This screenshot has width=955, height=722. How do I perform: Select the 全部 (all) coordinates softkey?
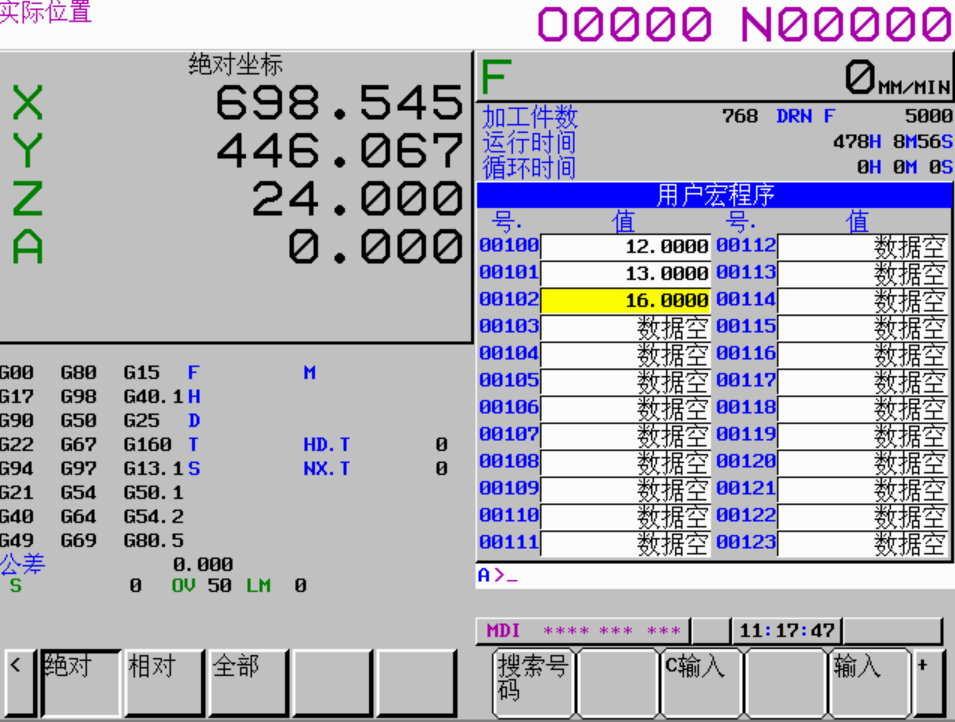[x=248, y=681]
